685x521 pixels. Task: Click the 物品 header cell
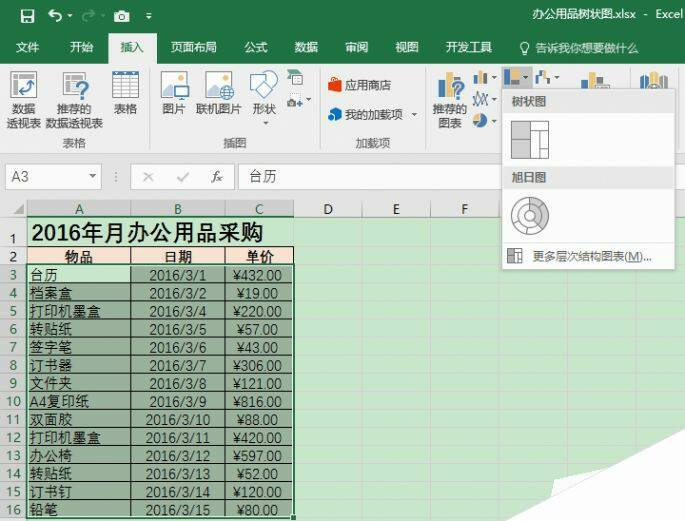tap(79, 256)
